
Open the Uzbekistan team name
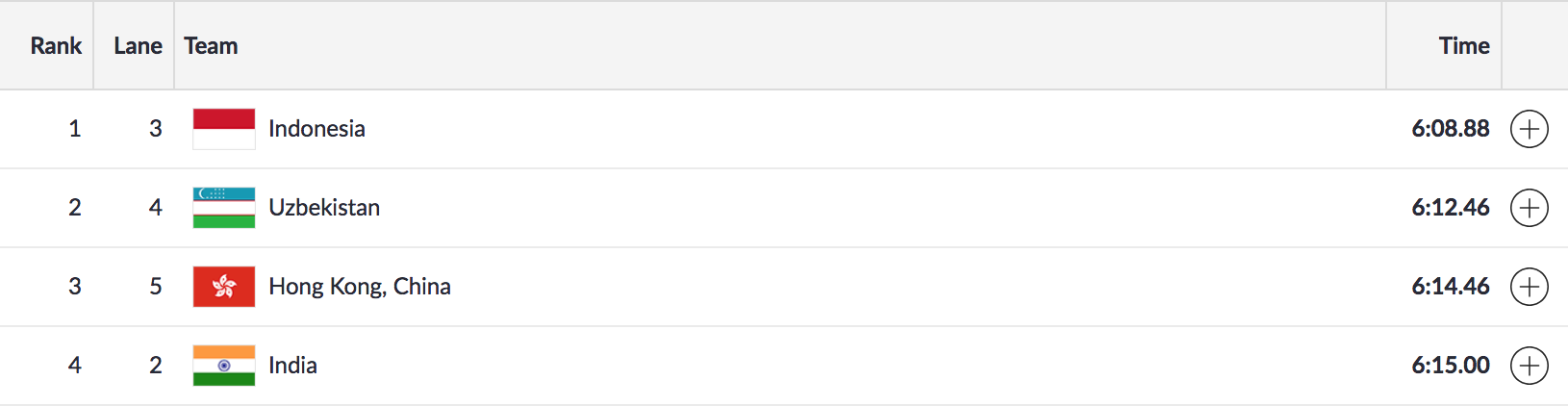pyautogui.click(x=324, y=208)
